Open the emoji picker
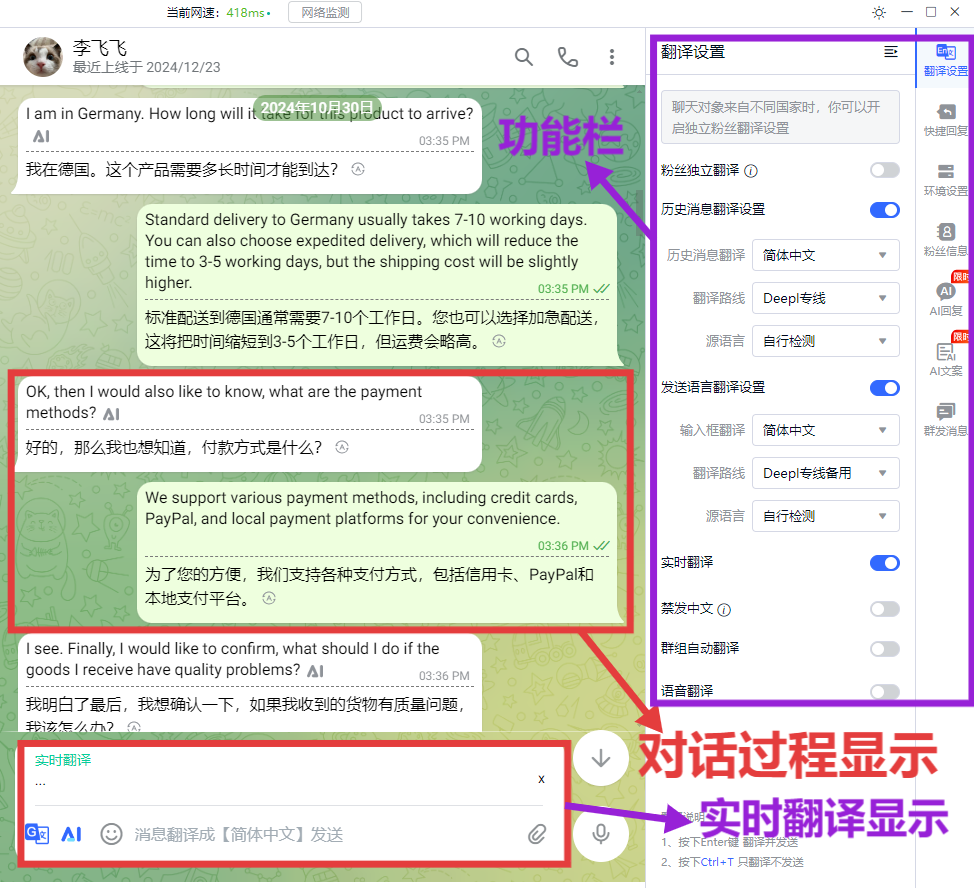Viewport: 974px width, 893px height. [111, 834]
